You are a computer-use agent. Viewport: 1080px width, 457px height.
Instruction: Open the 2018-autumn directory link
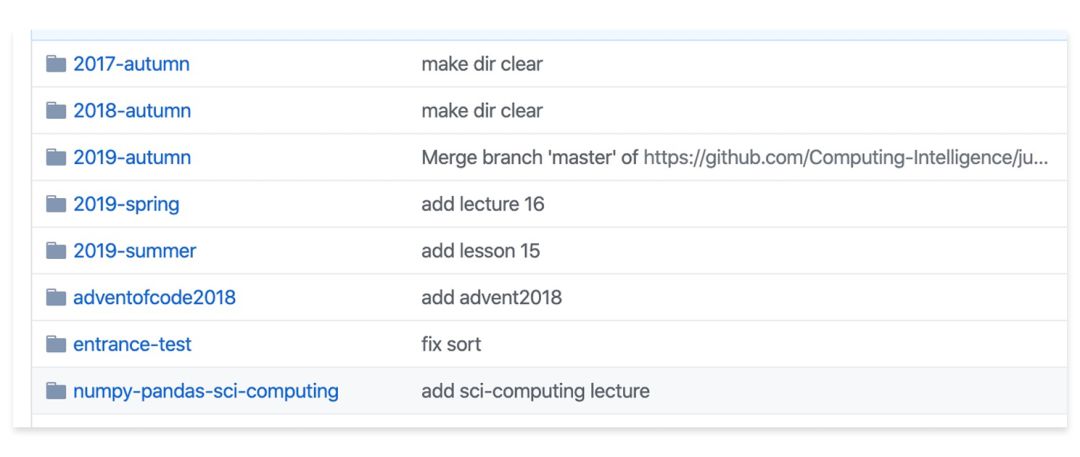coord(132,111)
